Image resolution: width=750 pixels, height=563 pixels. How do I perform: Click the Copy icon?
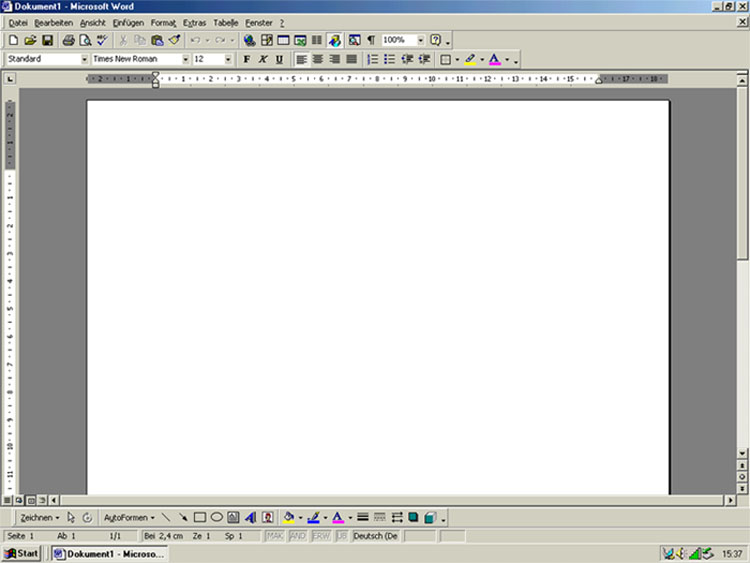[x=140, y=40]
